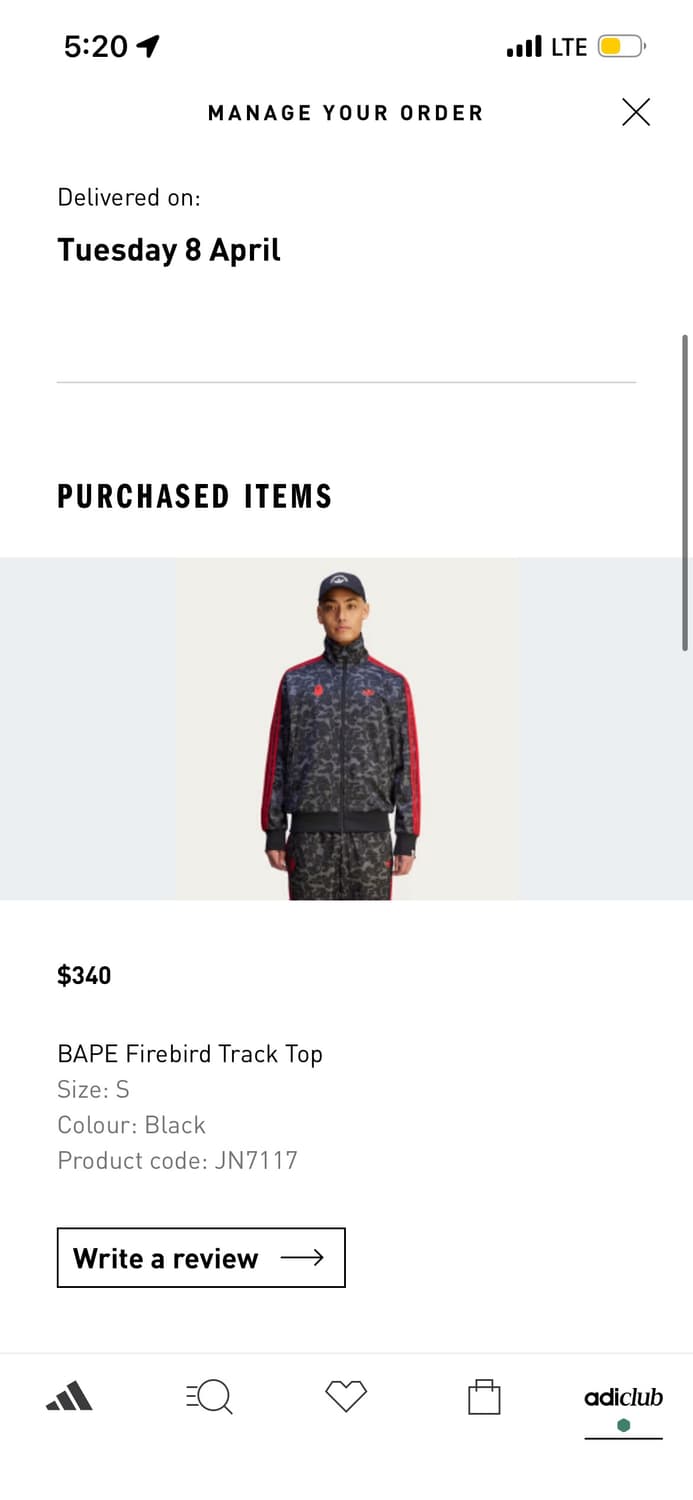The image size is (693, 1500).
Task: Switch to the adiclub tab
Action: coord(623,1397)
